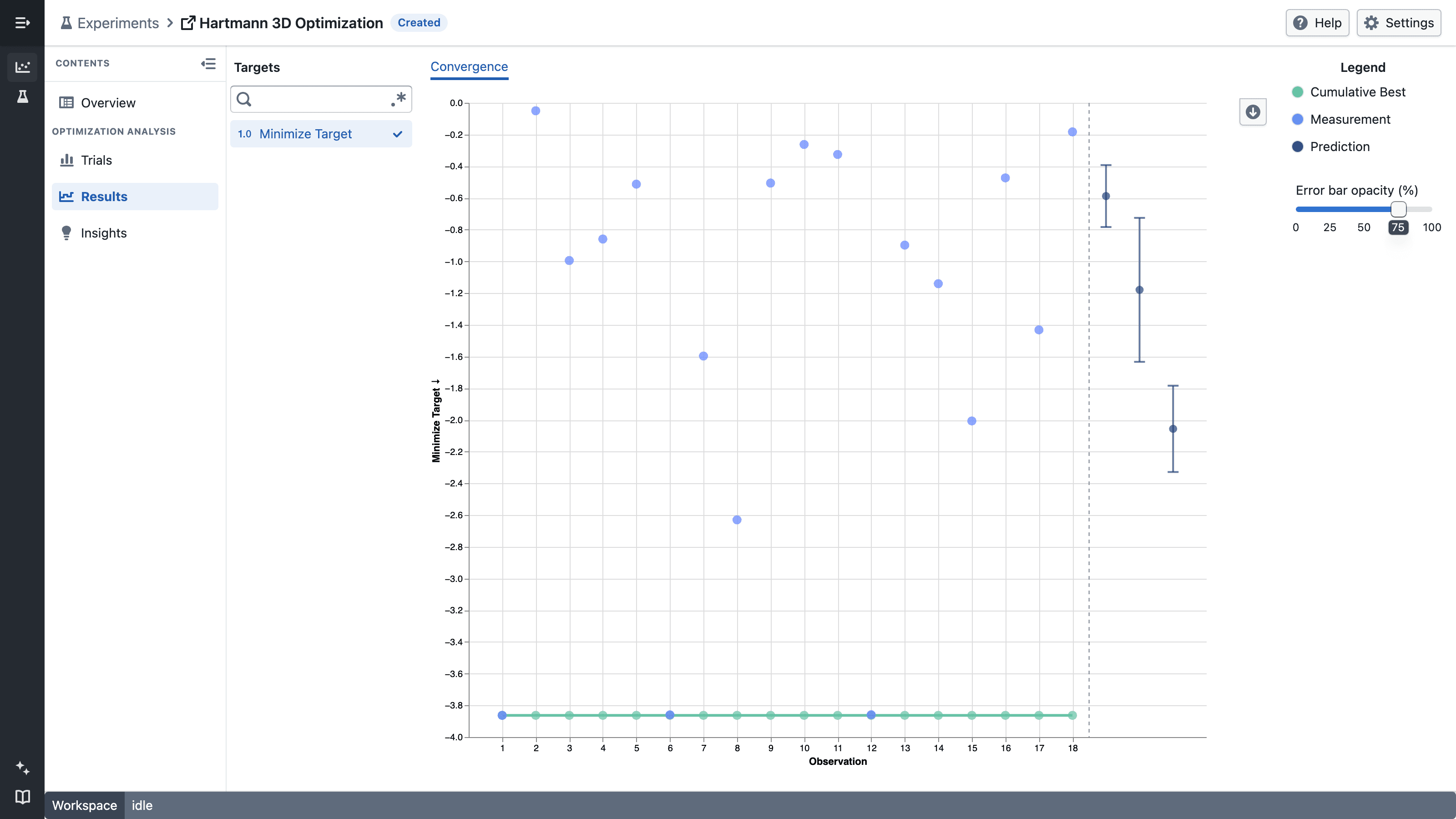The height and width of the screenshot is (819, 1456).
Task: Toggle the Minimize Target selection
Action: pos(320,134)
